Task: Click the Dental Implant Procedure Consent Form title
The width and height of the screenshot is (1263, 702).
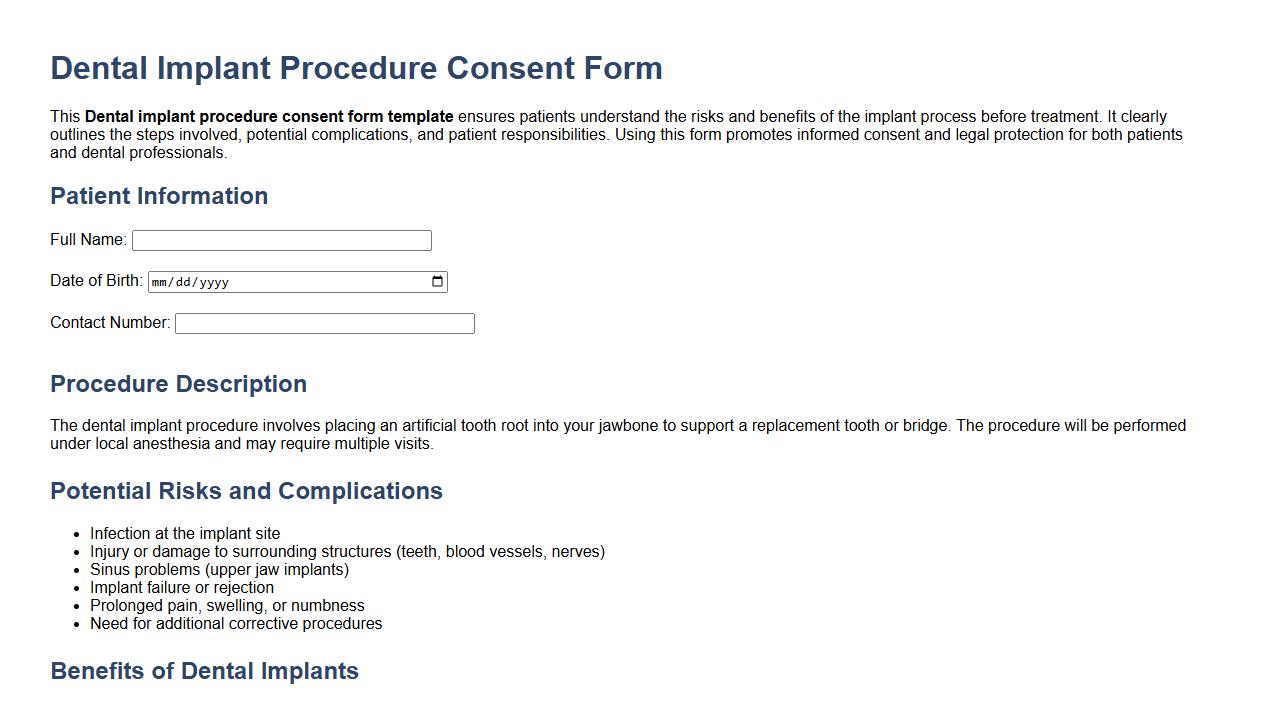Action: tap(356, 67)
